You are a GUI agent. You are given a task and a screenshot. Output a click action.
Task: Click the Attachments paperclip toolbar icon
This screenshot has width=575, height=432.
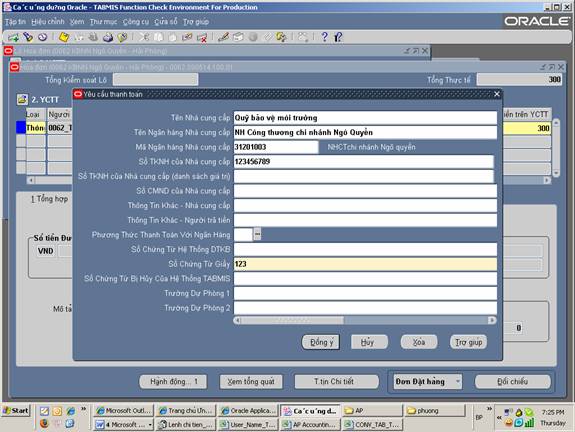(x=268, y=37)
